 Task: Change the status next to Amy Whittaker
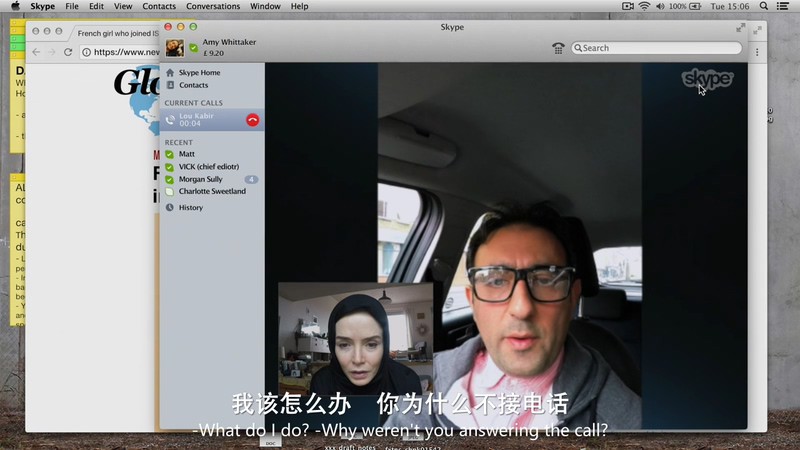point(193,48)
